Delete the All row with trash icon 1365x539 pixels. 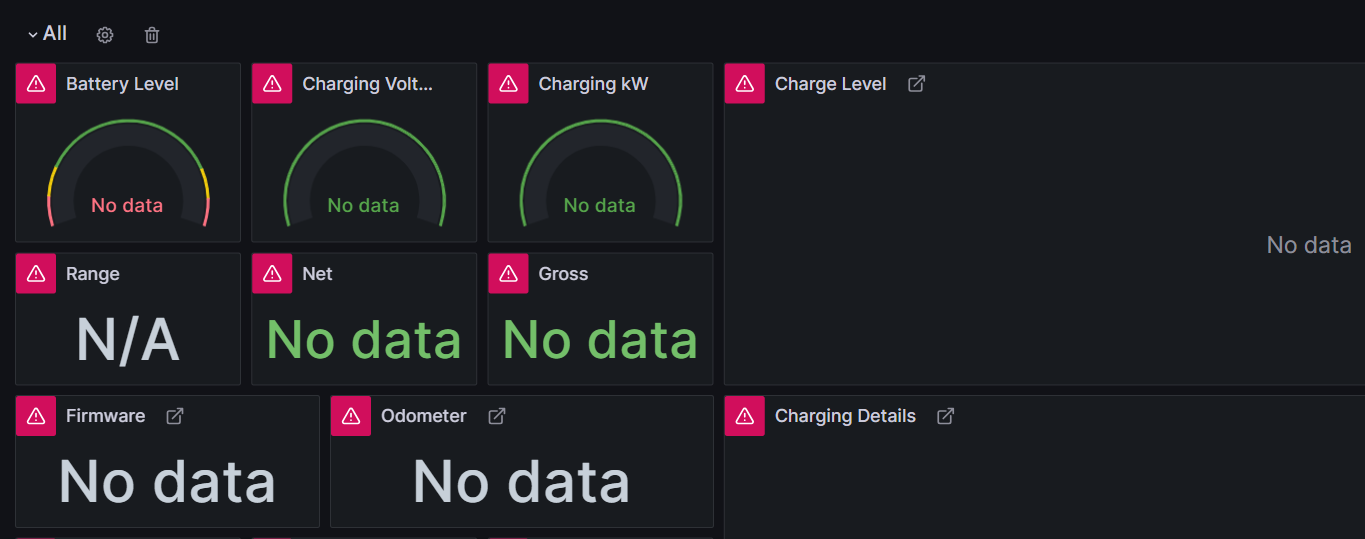[x=152, y=35]
